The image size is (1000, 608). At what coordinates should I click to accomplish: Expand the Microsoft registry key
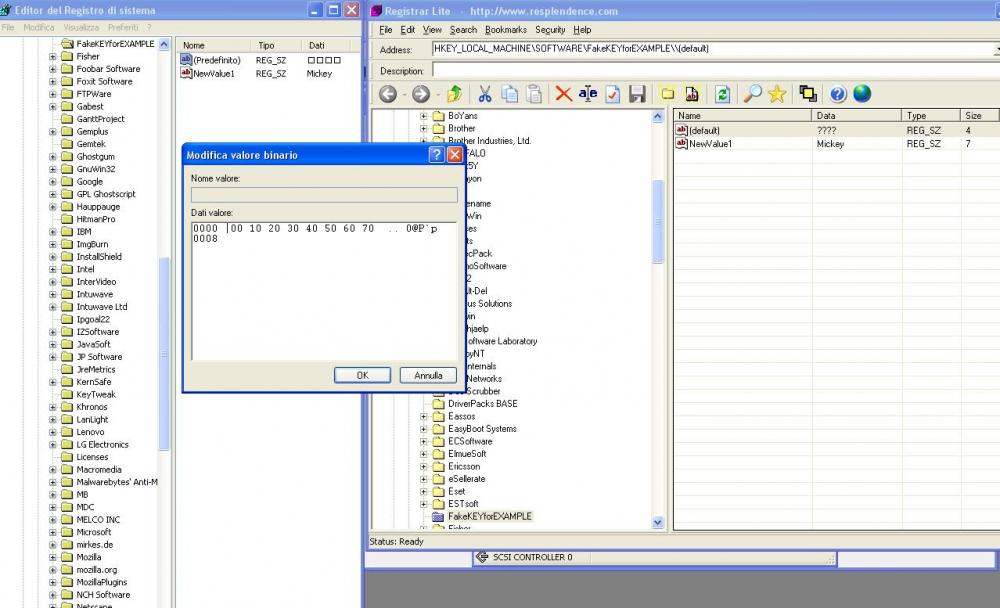53,532
